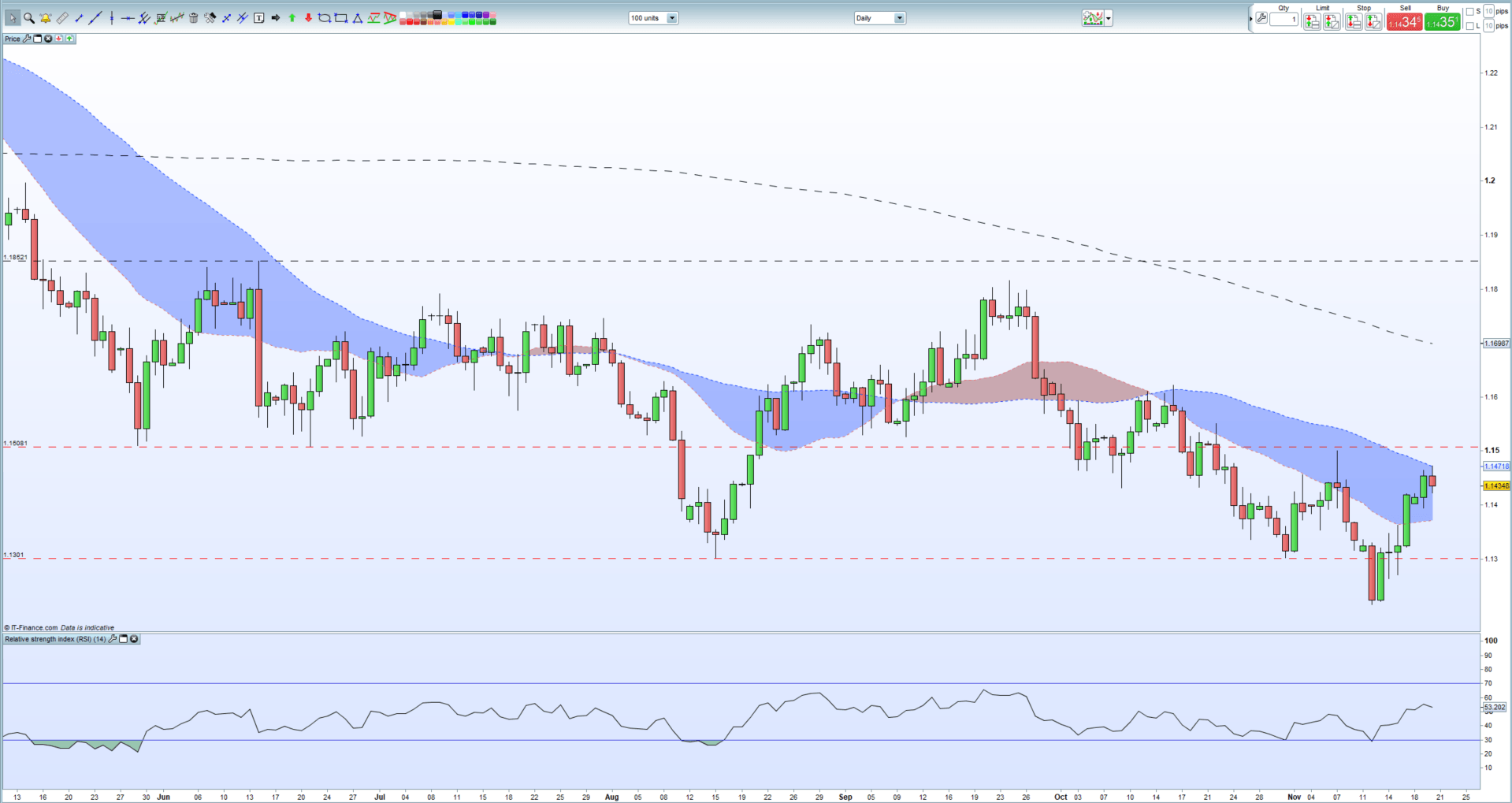1512x803 pixels.
Task: Open Price panel wrench settings
Action: click(27, 39)
